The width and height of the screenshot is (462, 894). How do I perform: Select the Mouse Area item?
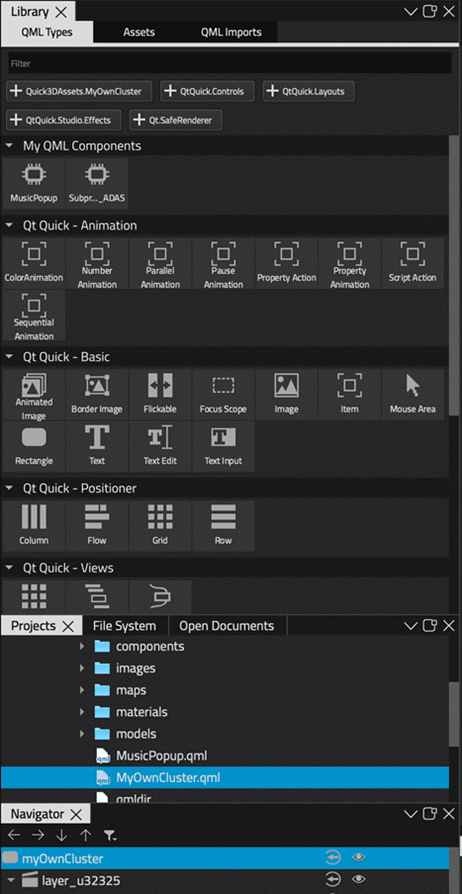pyautogui.click(x=412, y=395)
